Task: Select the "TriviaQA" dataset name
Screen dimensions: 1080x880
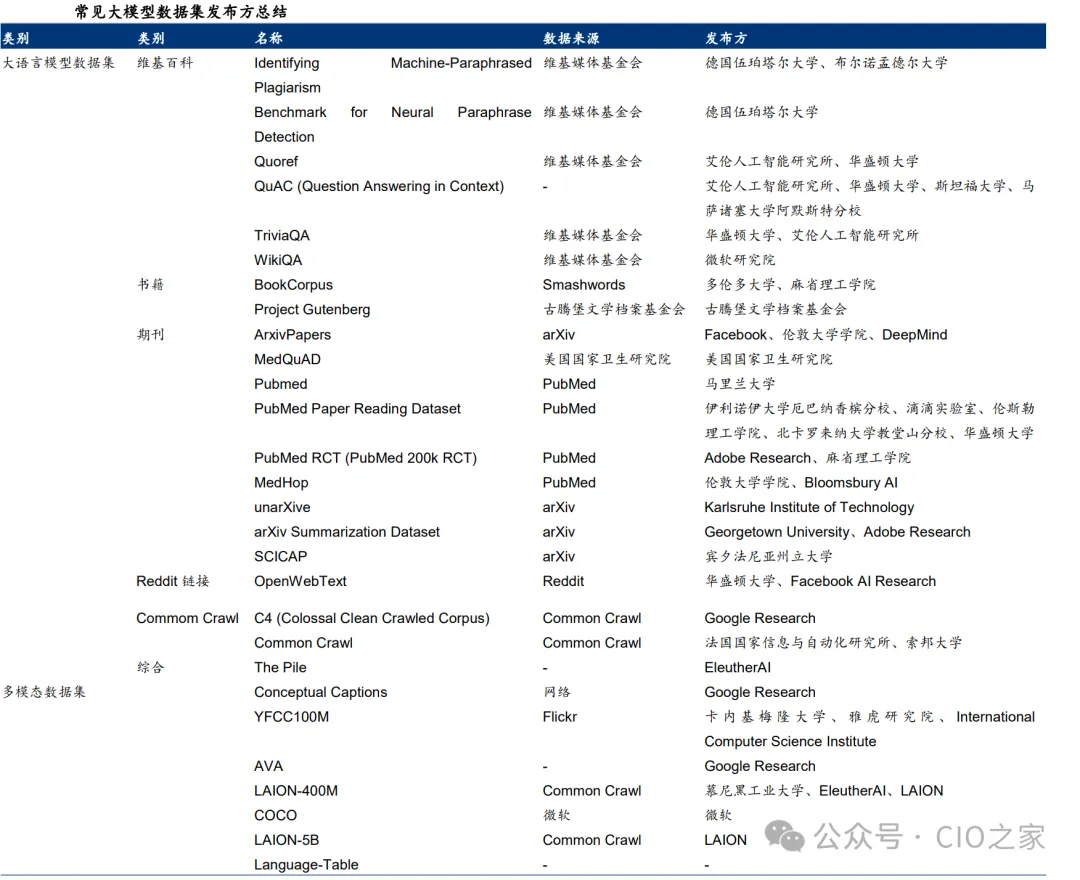Action: pos(282,235)
